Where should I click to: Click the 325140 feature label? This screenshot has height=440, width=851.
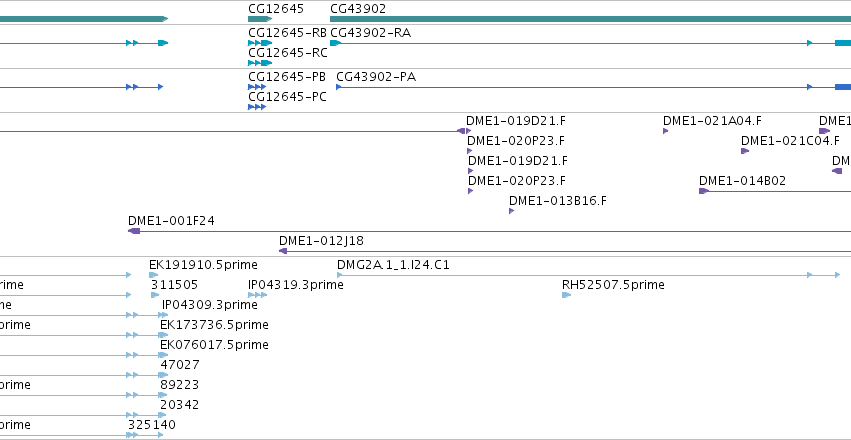click(151, 425)
